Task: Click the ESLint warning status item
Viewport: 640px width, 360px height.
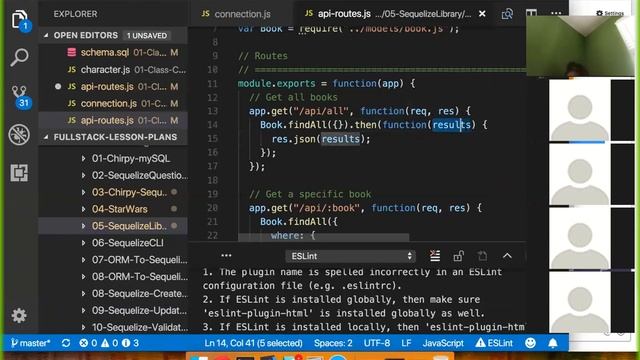Action: [493, 343]
